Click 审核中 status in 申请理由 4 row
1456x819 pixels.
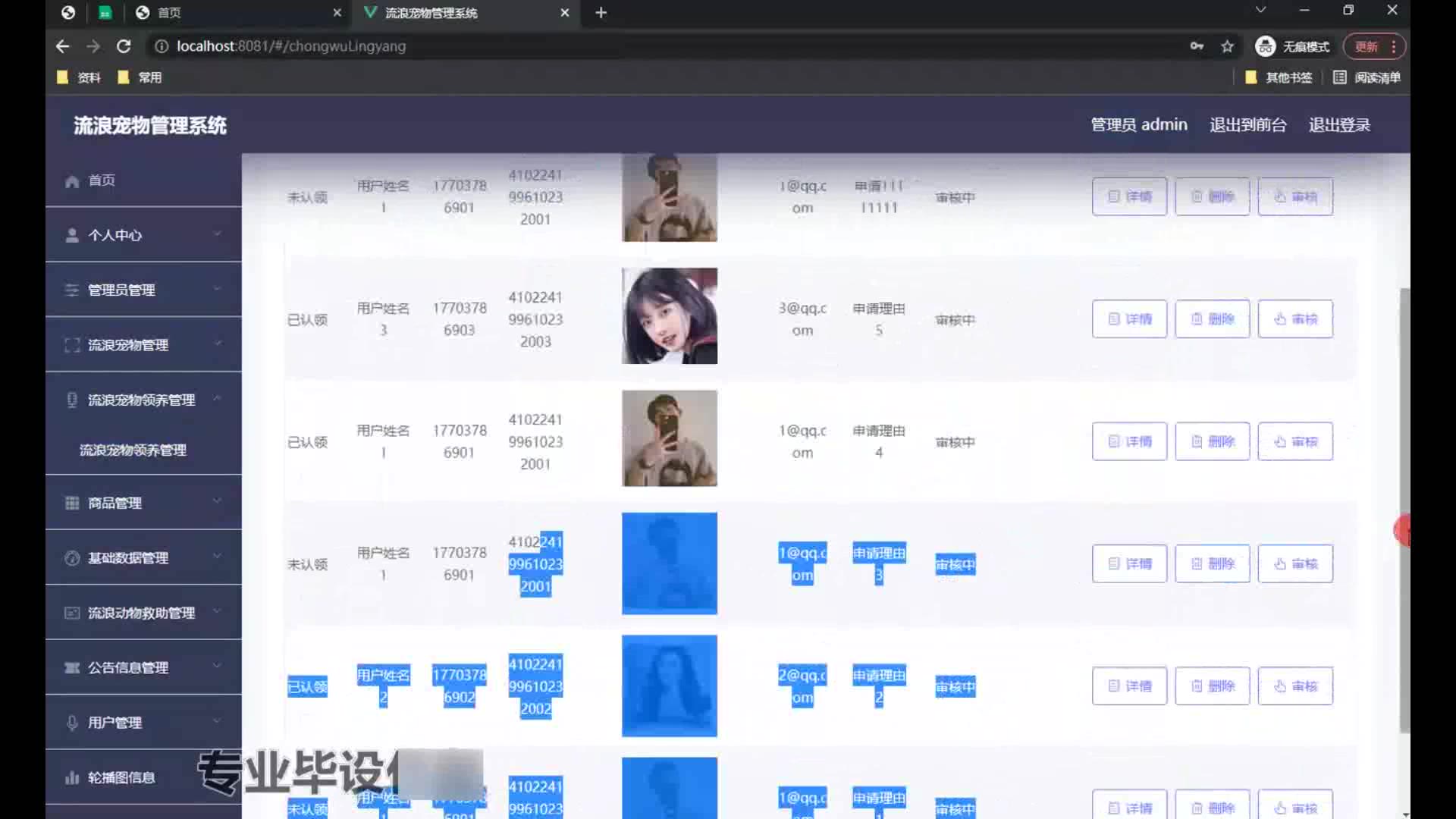coord(955,442)
